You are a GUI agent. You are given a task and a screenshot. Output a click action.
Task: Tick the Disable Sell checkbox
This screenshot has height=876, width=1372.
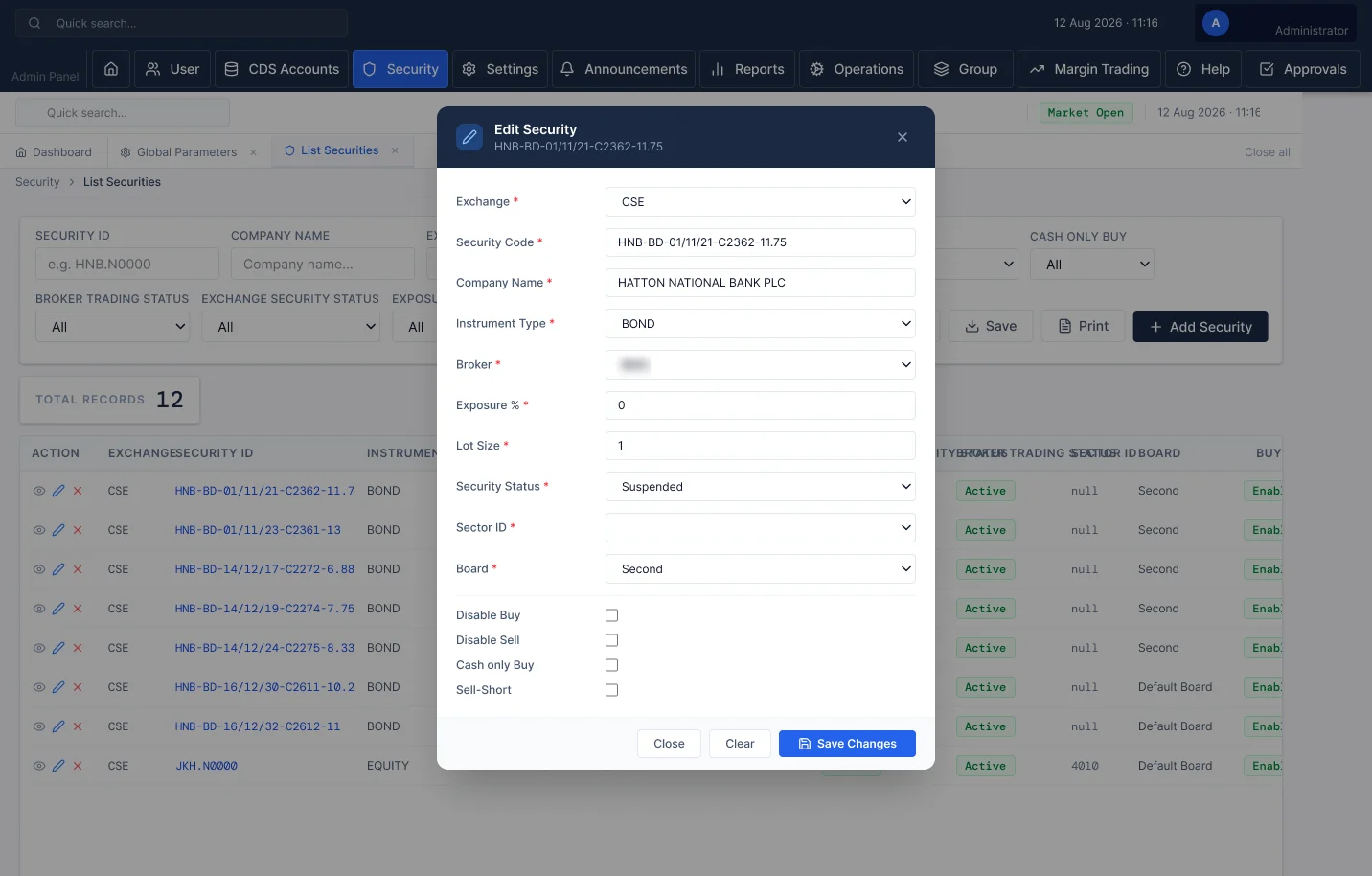click(x=612, y=640)
